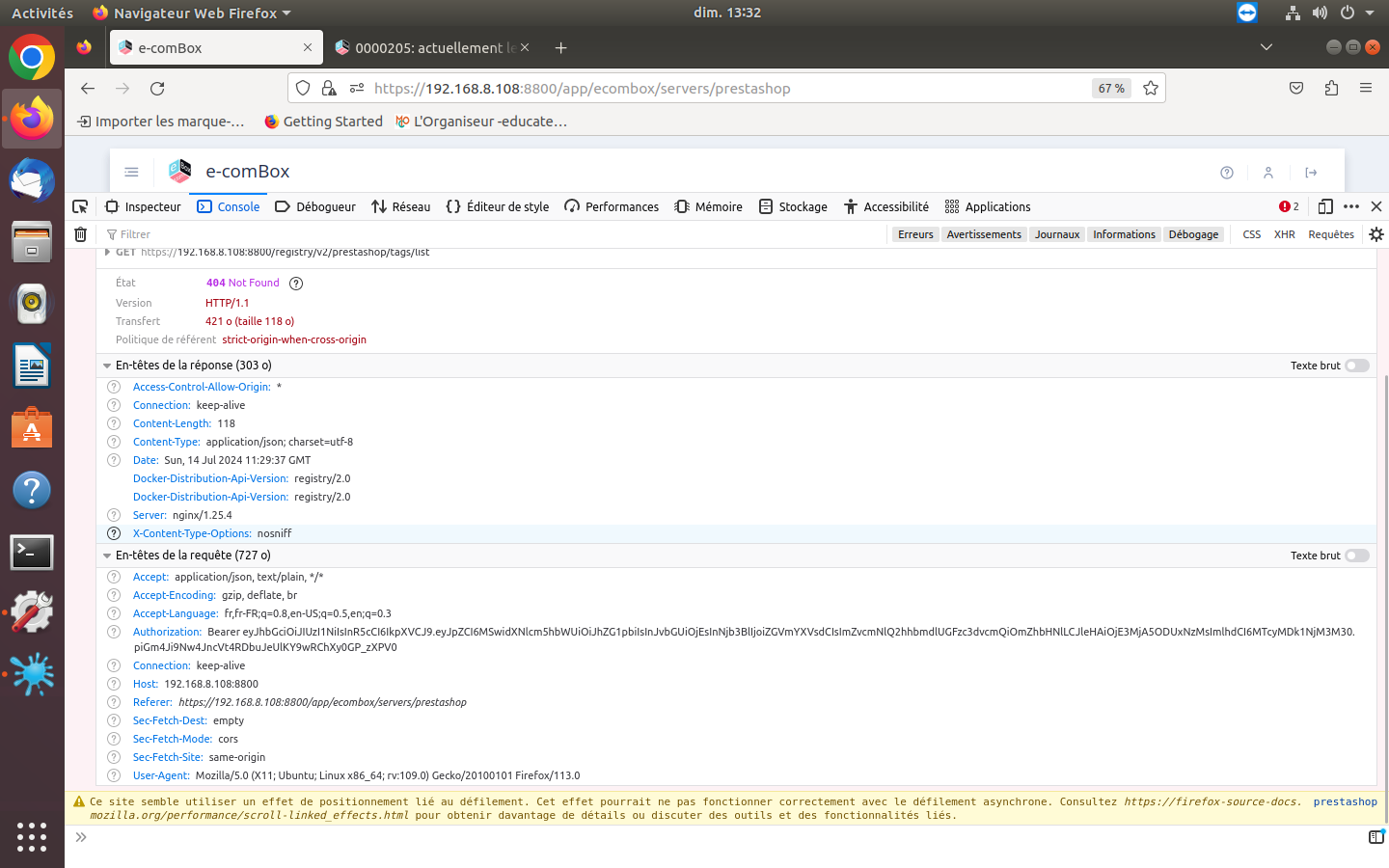Toggle raw text for response headers
1389x868 pixels.
click(x=1357, y=366)
